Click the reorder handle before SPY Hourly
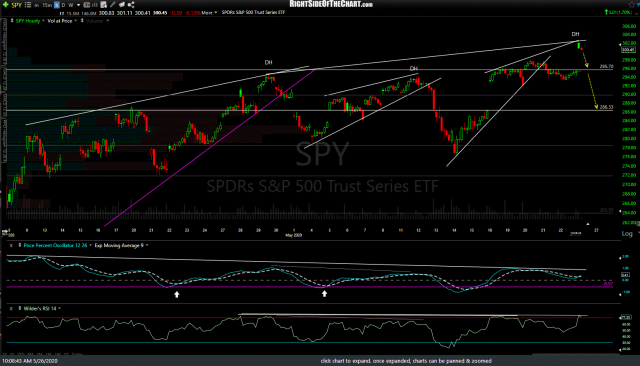 coord(12,21)
